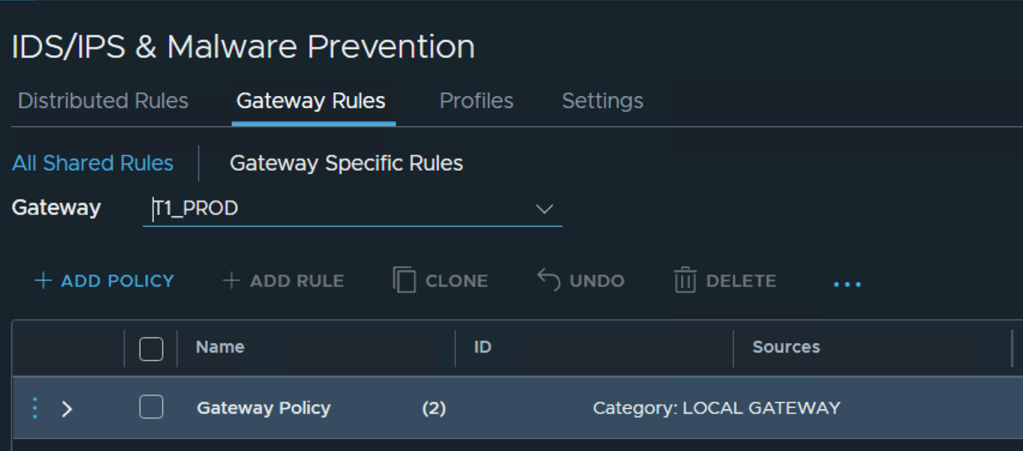The height and width of the screenshot is (451, 1023).
Task: Click the Clone copy icon
Action: [404, 280]
